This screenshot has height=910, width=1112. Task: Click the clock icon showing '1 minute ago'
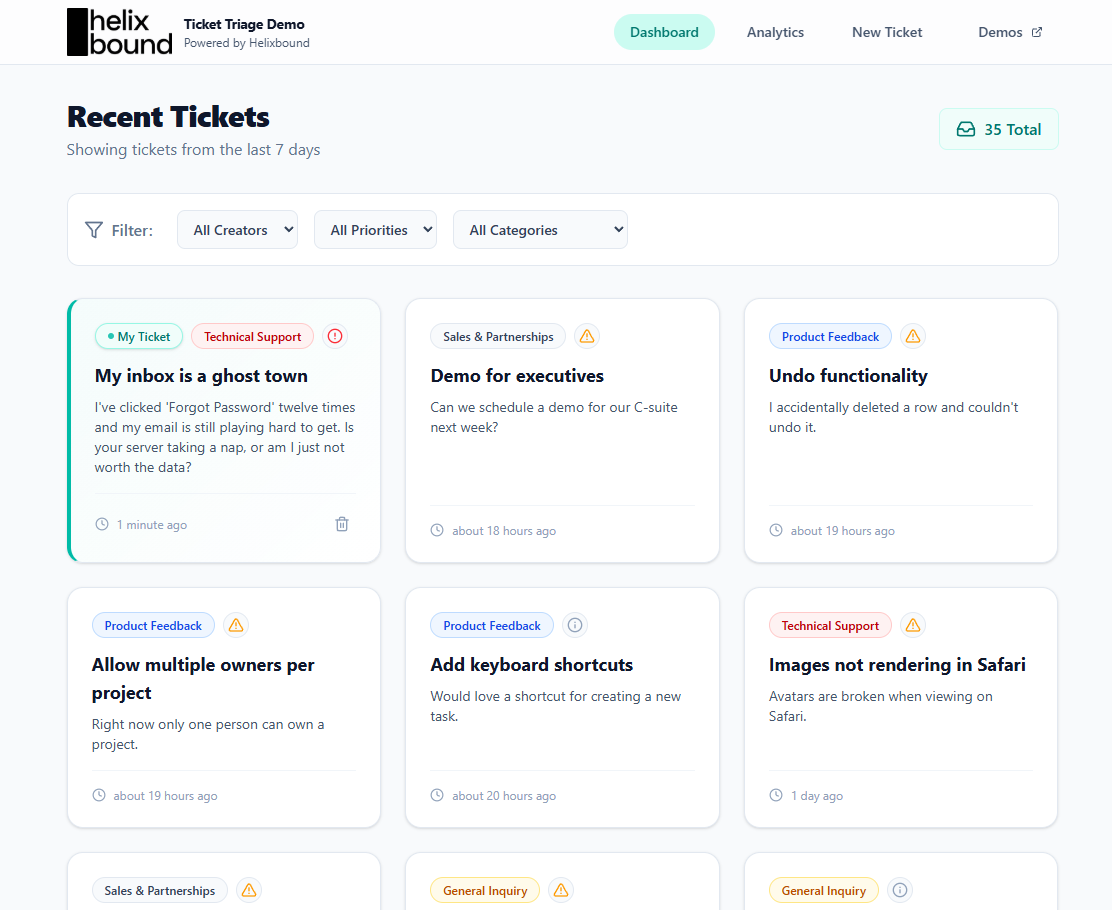101,524
